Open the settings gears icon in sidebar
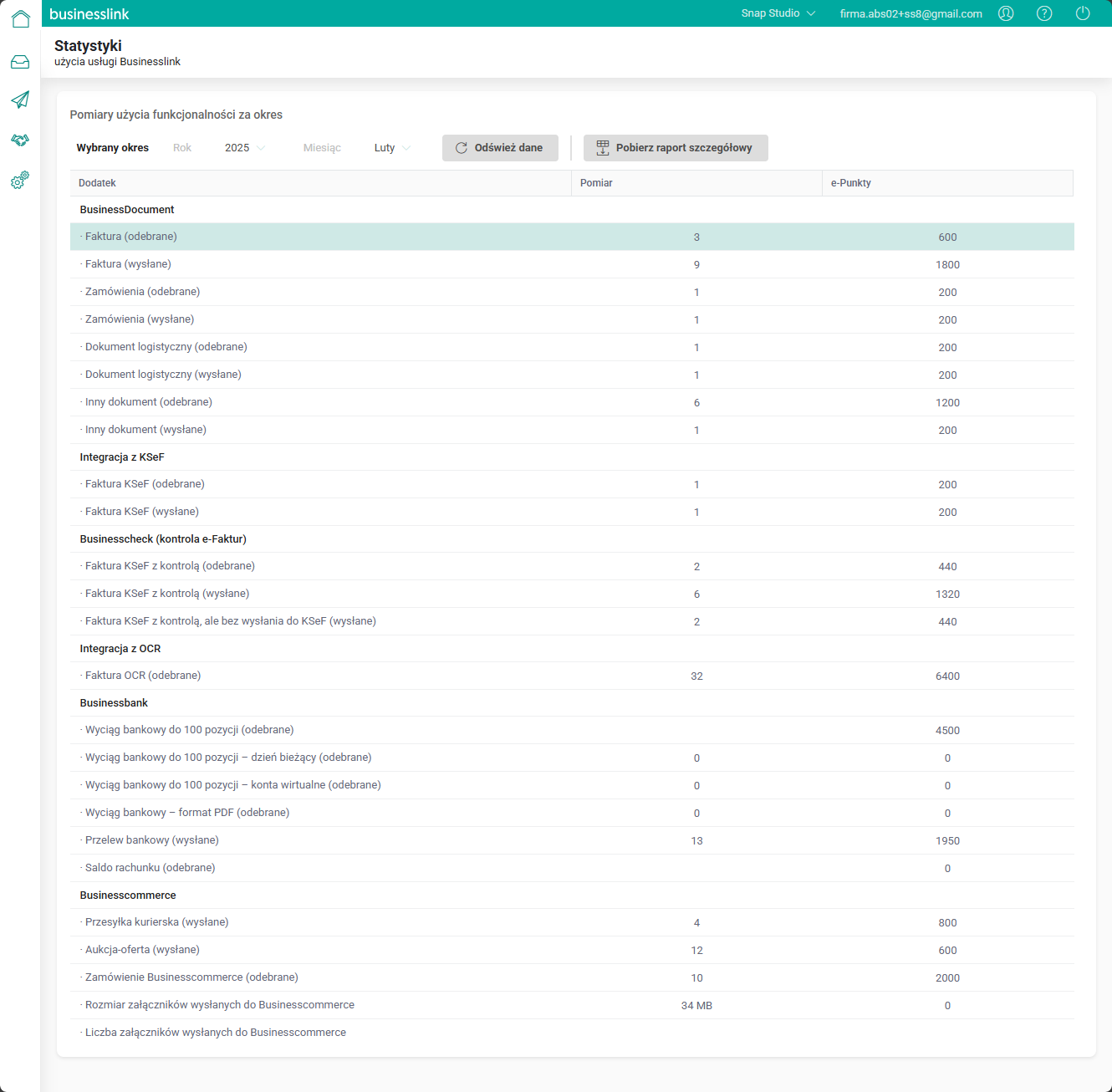The width and height of the screenshot is (1112, 1092). (x=20, y=180)
